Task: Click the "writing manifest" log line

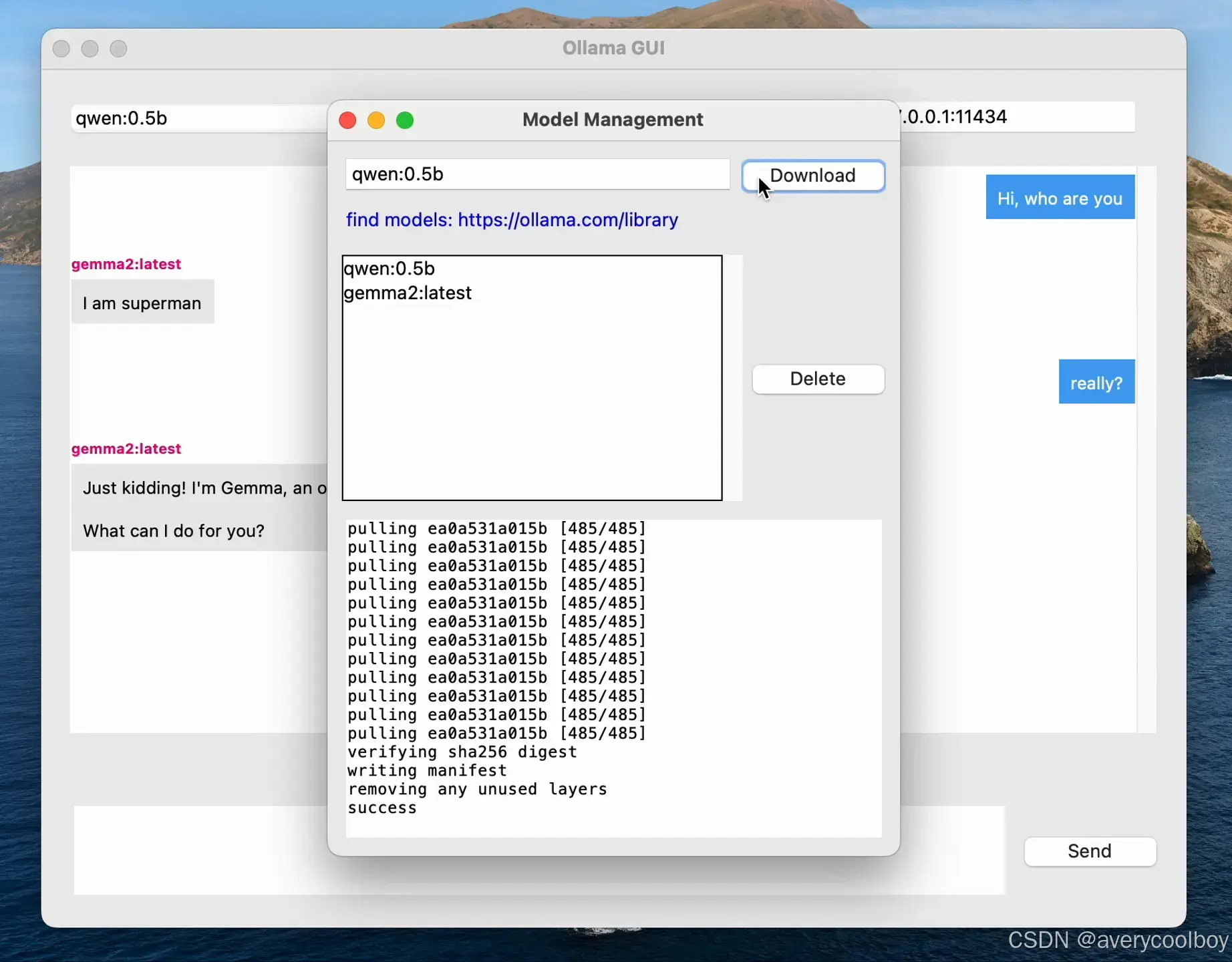Action: click(x=427, y=770)
